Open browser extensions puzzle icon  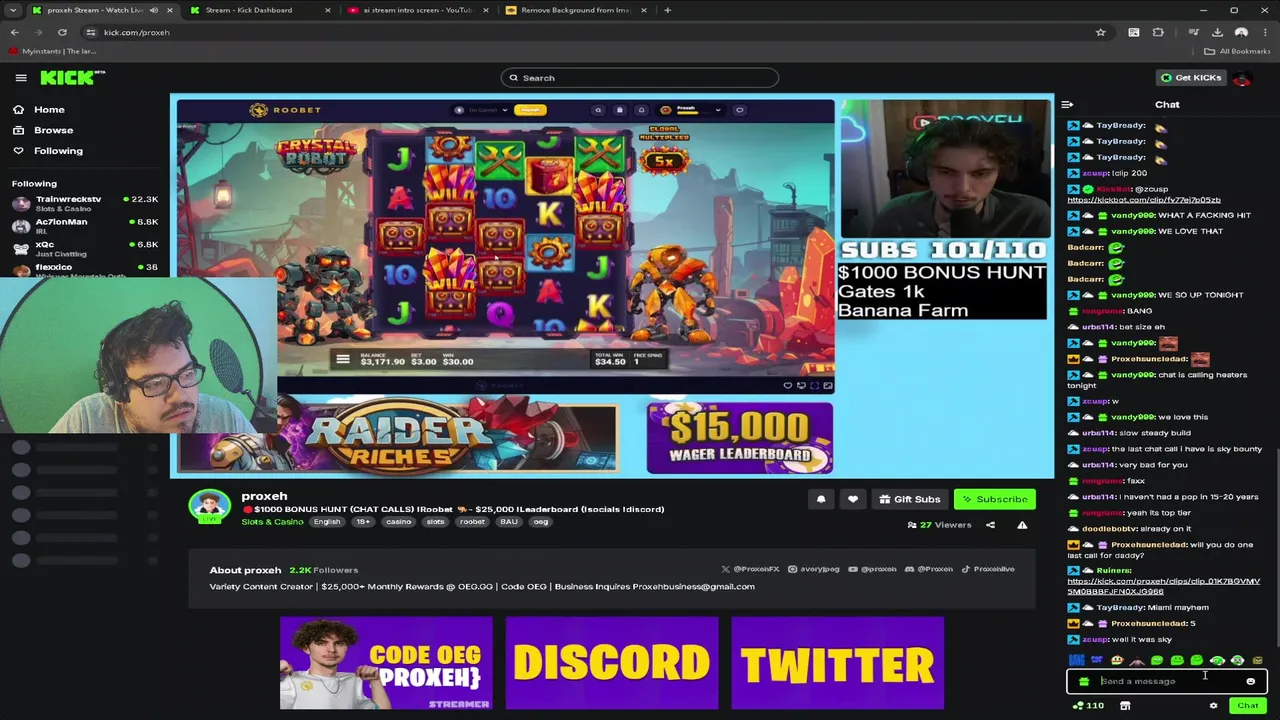(x=1158, y=32)
